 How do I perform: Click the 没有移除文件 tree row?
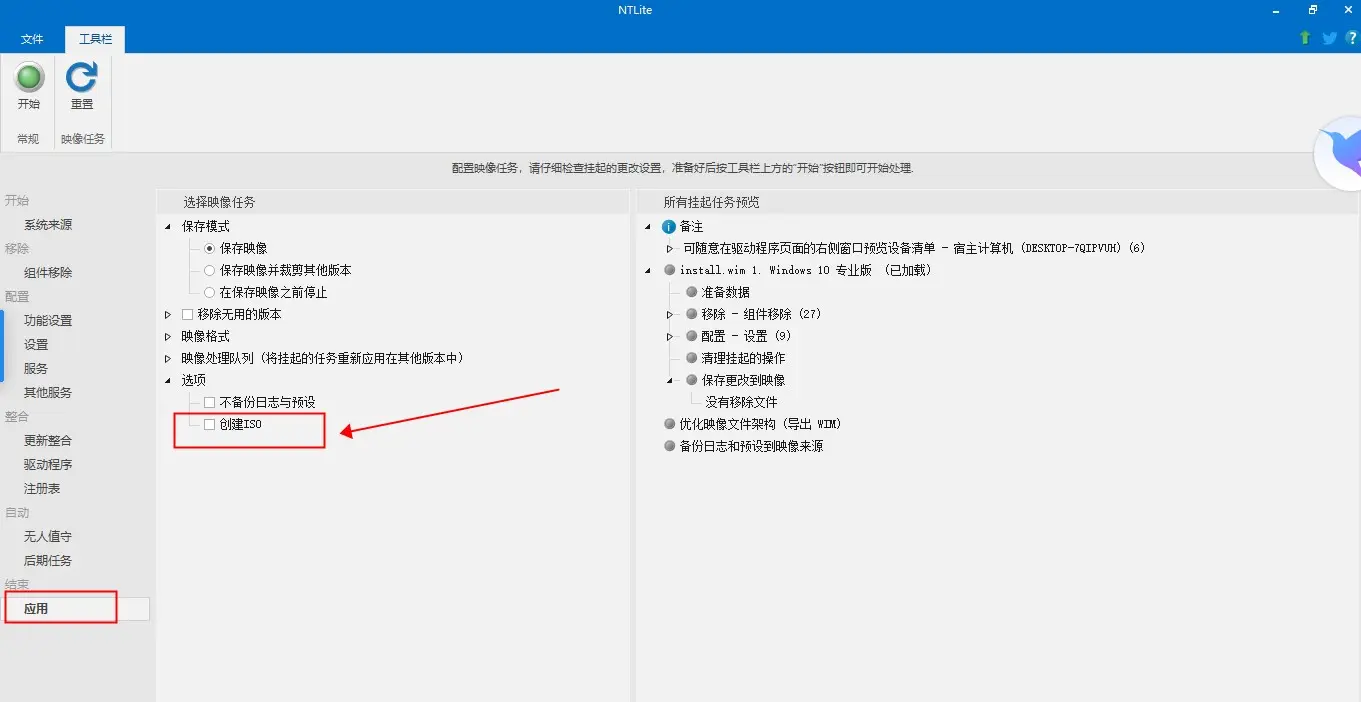(741, 402)
